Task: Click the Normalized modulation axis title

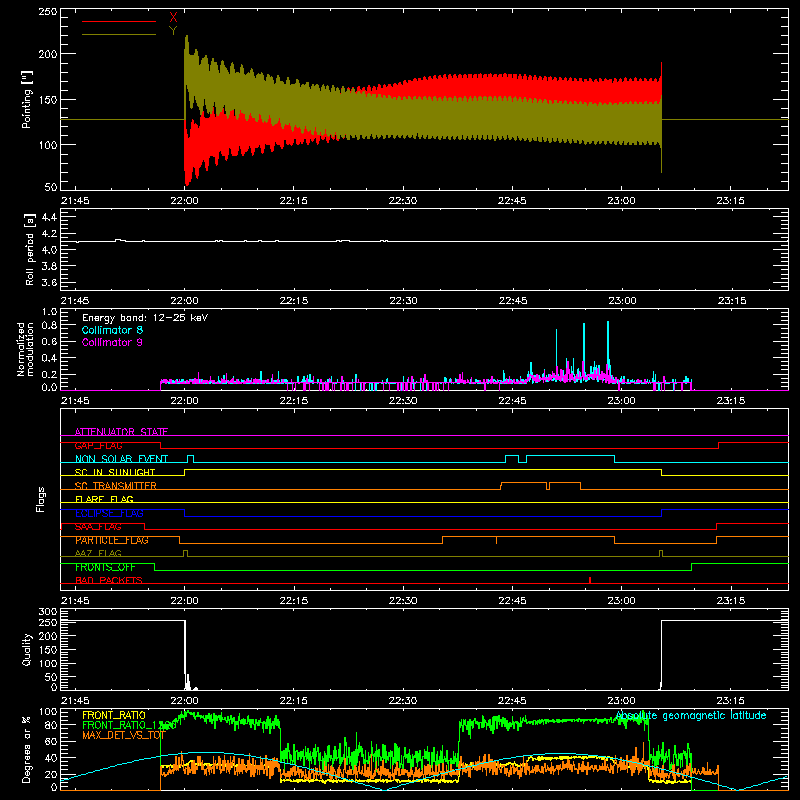Action: [25, 349]
